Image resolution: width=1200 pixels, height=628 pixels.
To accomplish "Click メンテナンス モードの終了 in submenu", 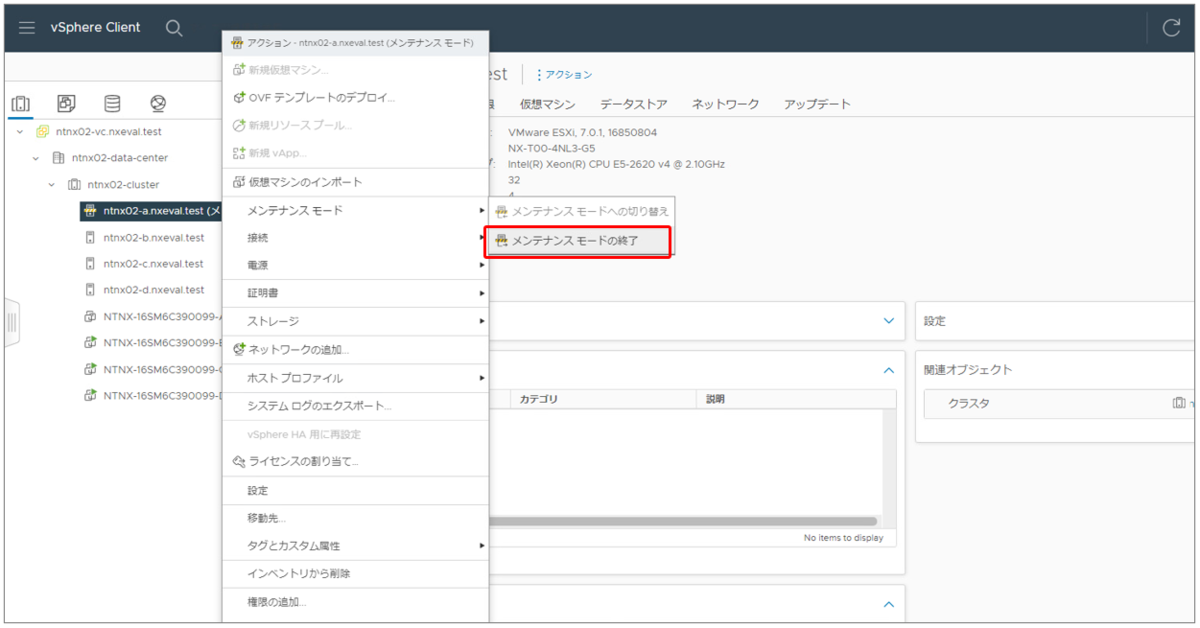I will pyautogui.click(x=578, y=241).
